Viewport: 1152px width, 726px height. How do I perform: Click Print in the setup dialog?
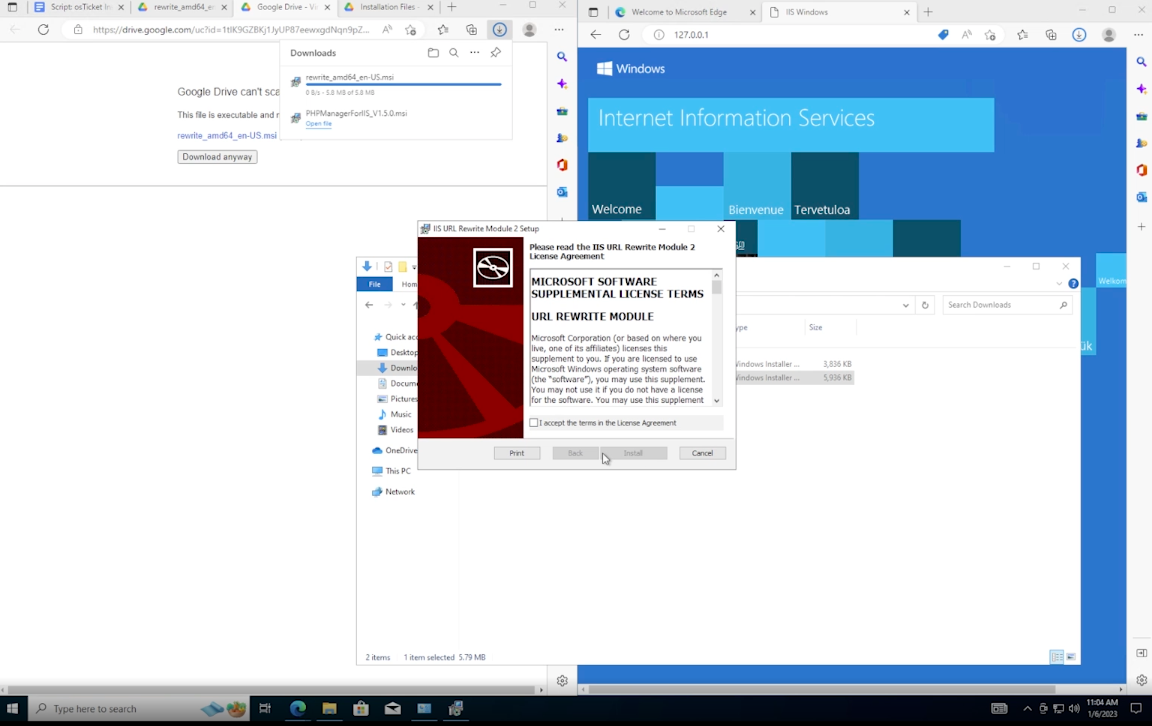[x=516, y=453]
